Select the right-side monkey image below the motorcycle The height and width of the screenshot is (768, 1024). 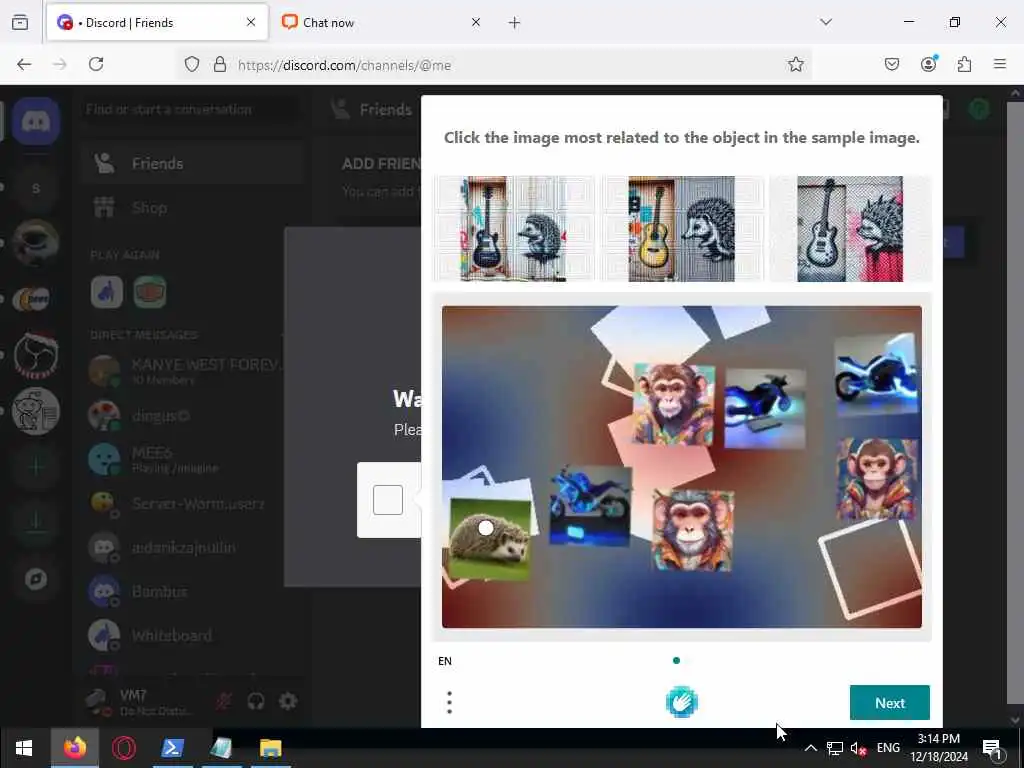878,479
